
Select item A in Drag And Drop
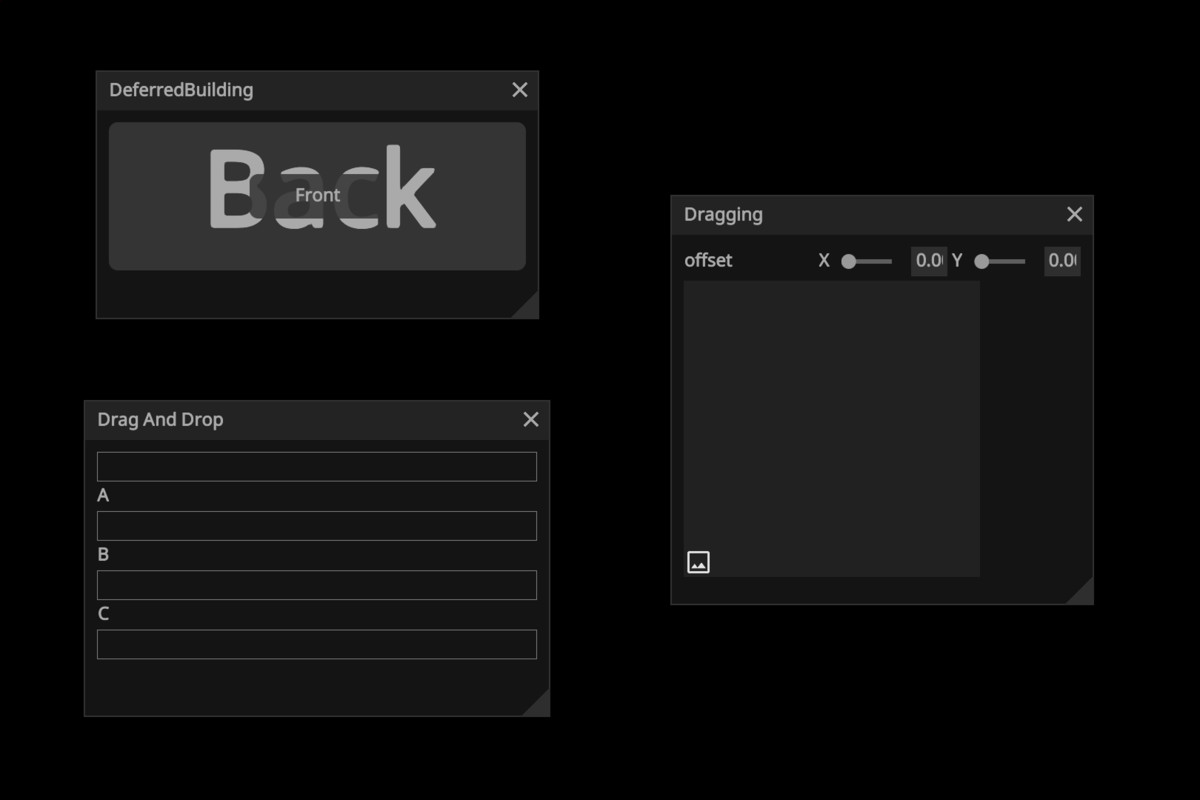[103, 496]
